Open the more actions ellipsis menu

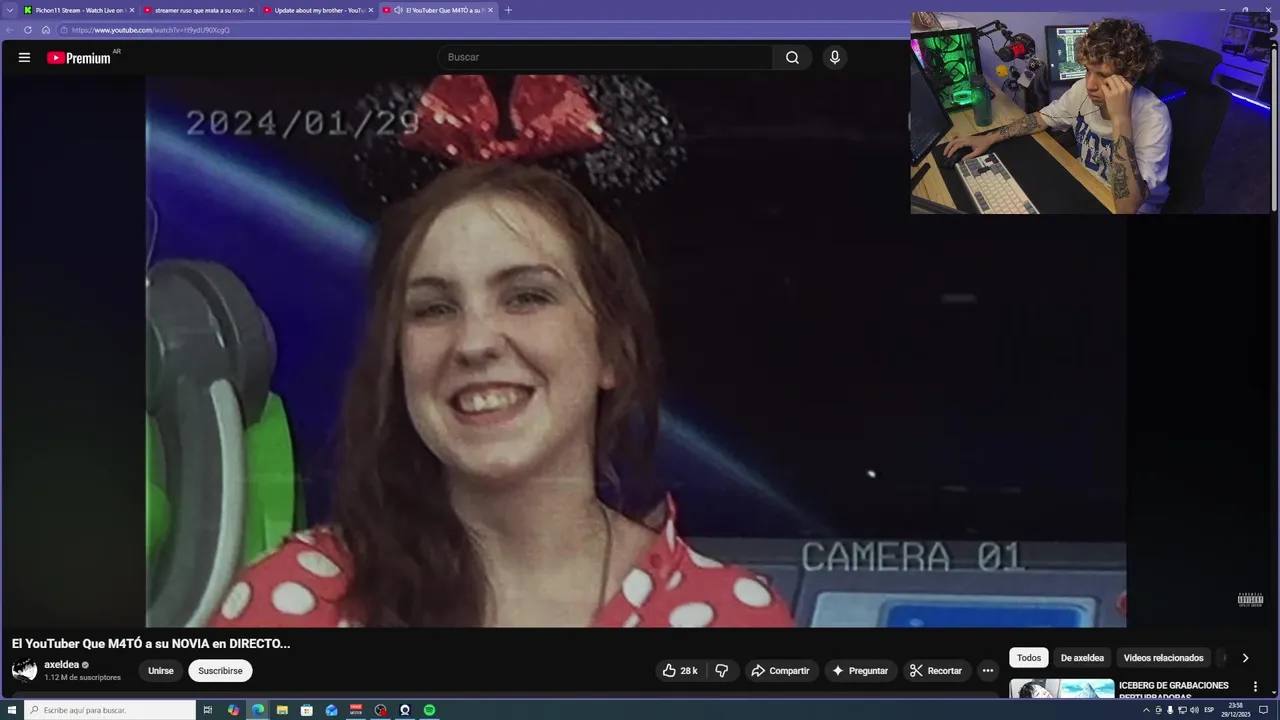click(988, 671)
